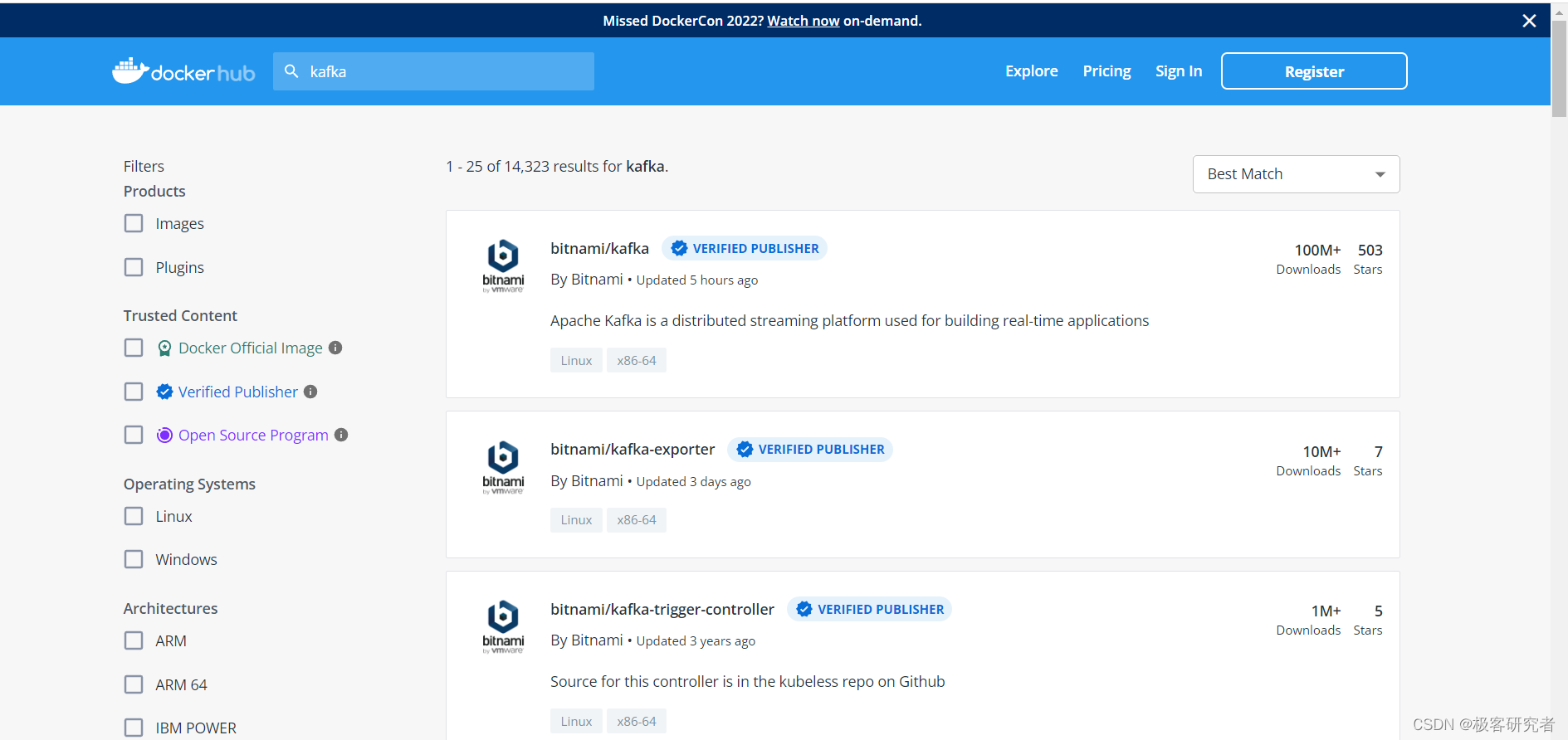This screenshot has width=1568, height=740.
Task: Enable the Verified Publisher filter checkbox
Action: click(x=134, y=392)
